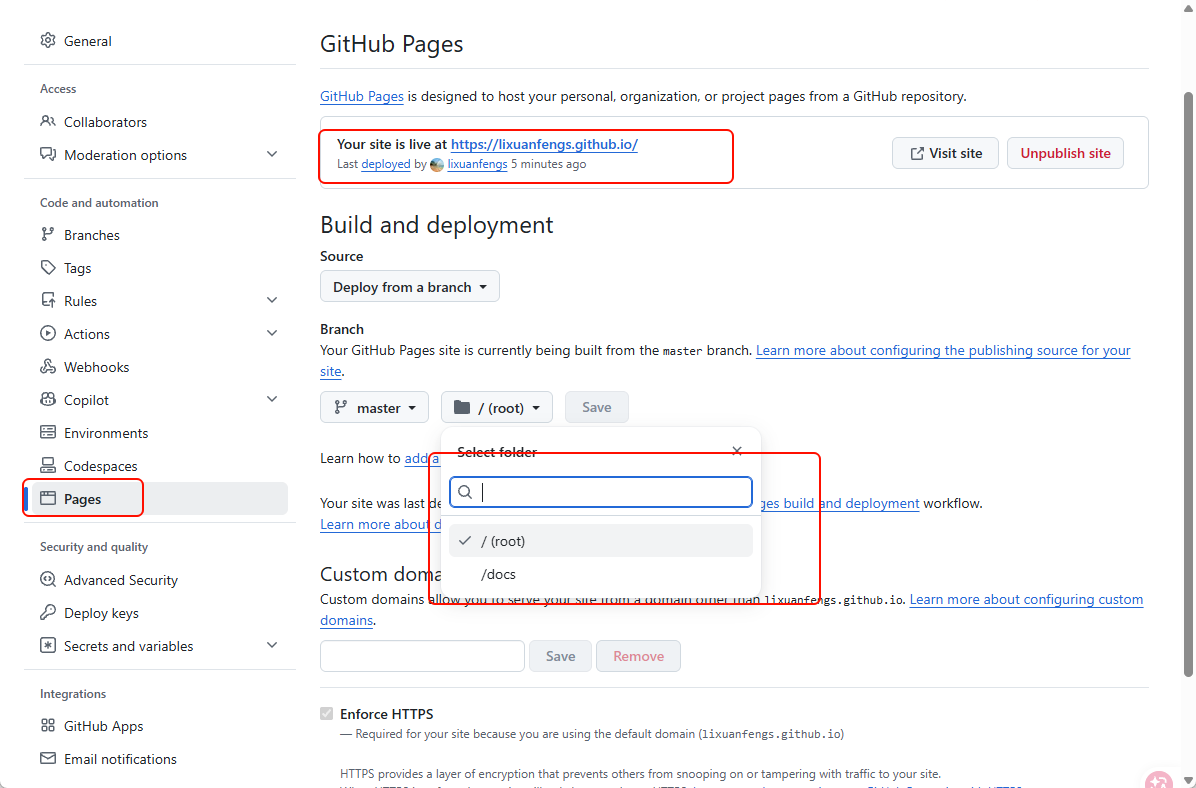Viewport: 1196px width, 788px height.
Task: Click the deployed link under site status
Action: (x=386, y=164)
